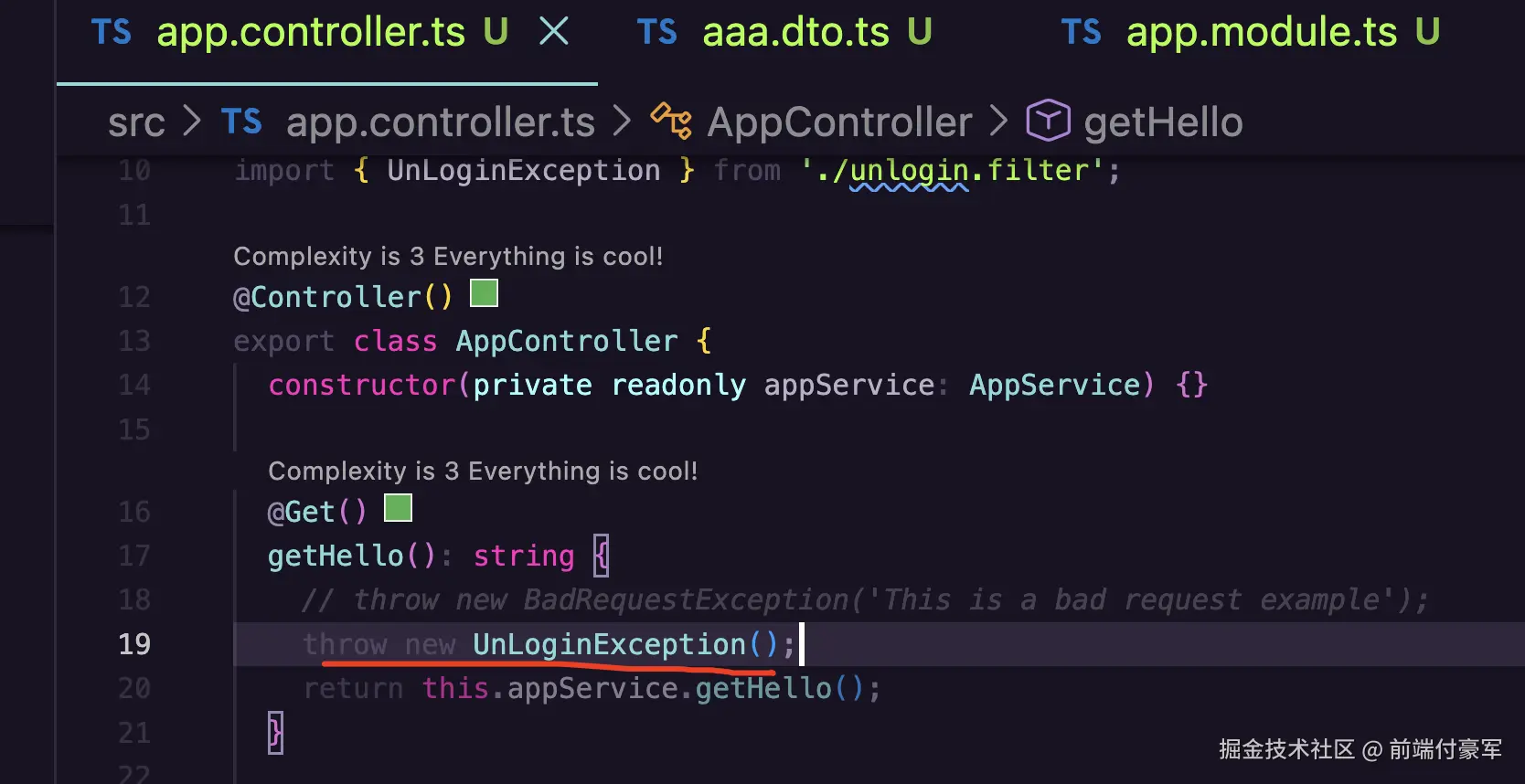Click green swatch next to @Get()
Viewport: 1525px width, 784px height.
[398, 508]
